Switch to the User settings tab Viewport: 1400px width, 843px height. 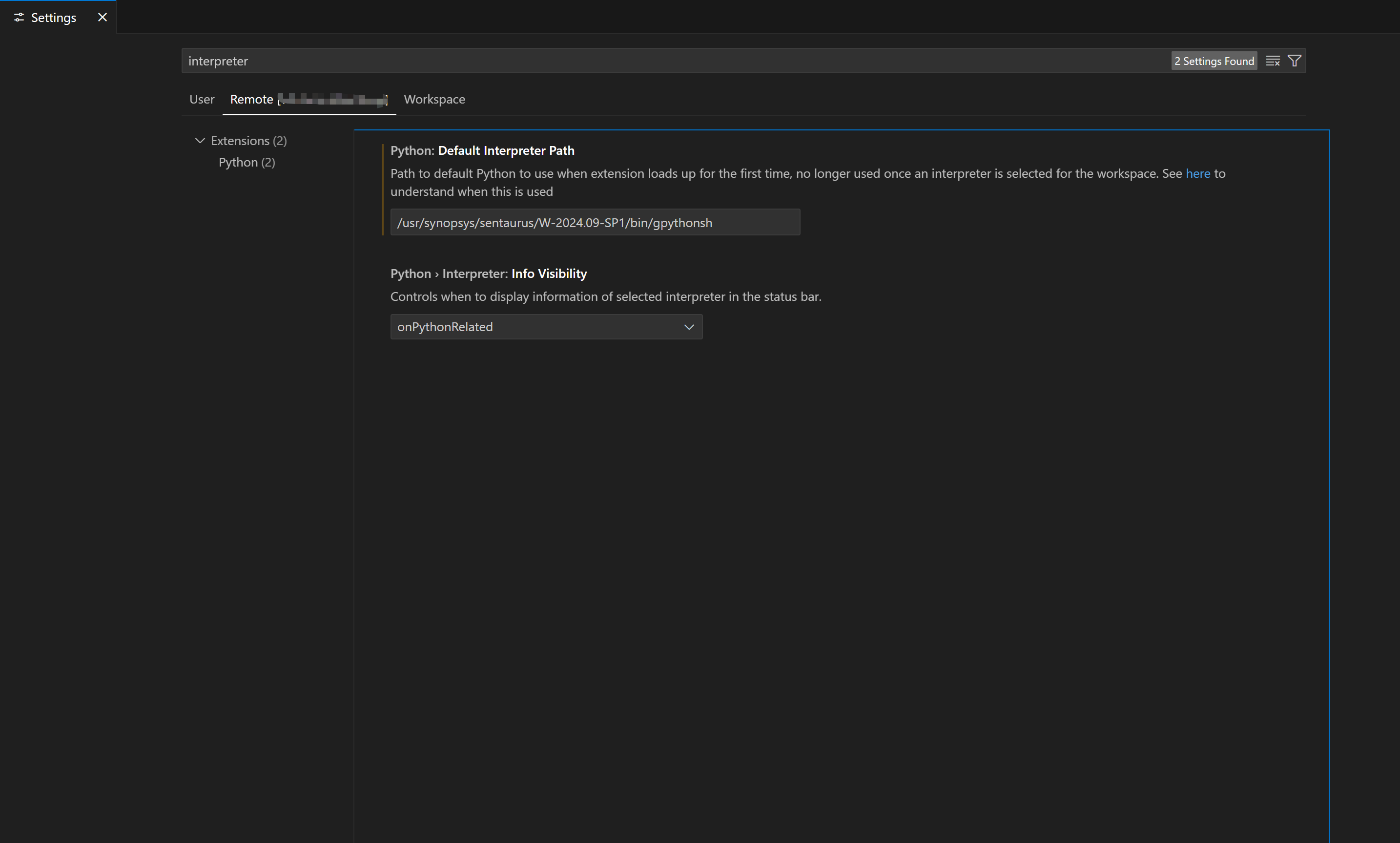click(x=202, y=99)
